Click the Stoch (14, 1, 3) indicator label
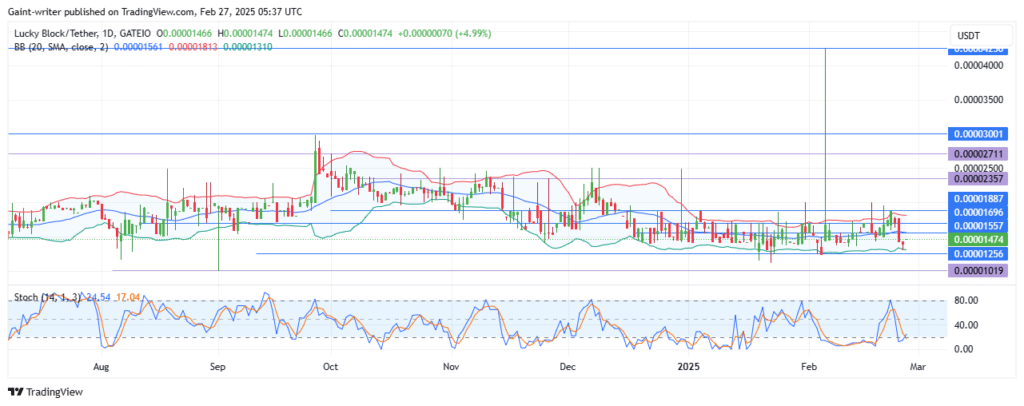 click(x=48, y=298)
